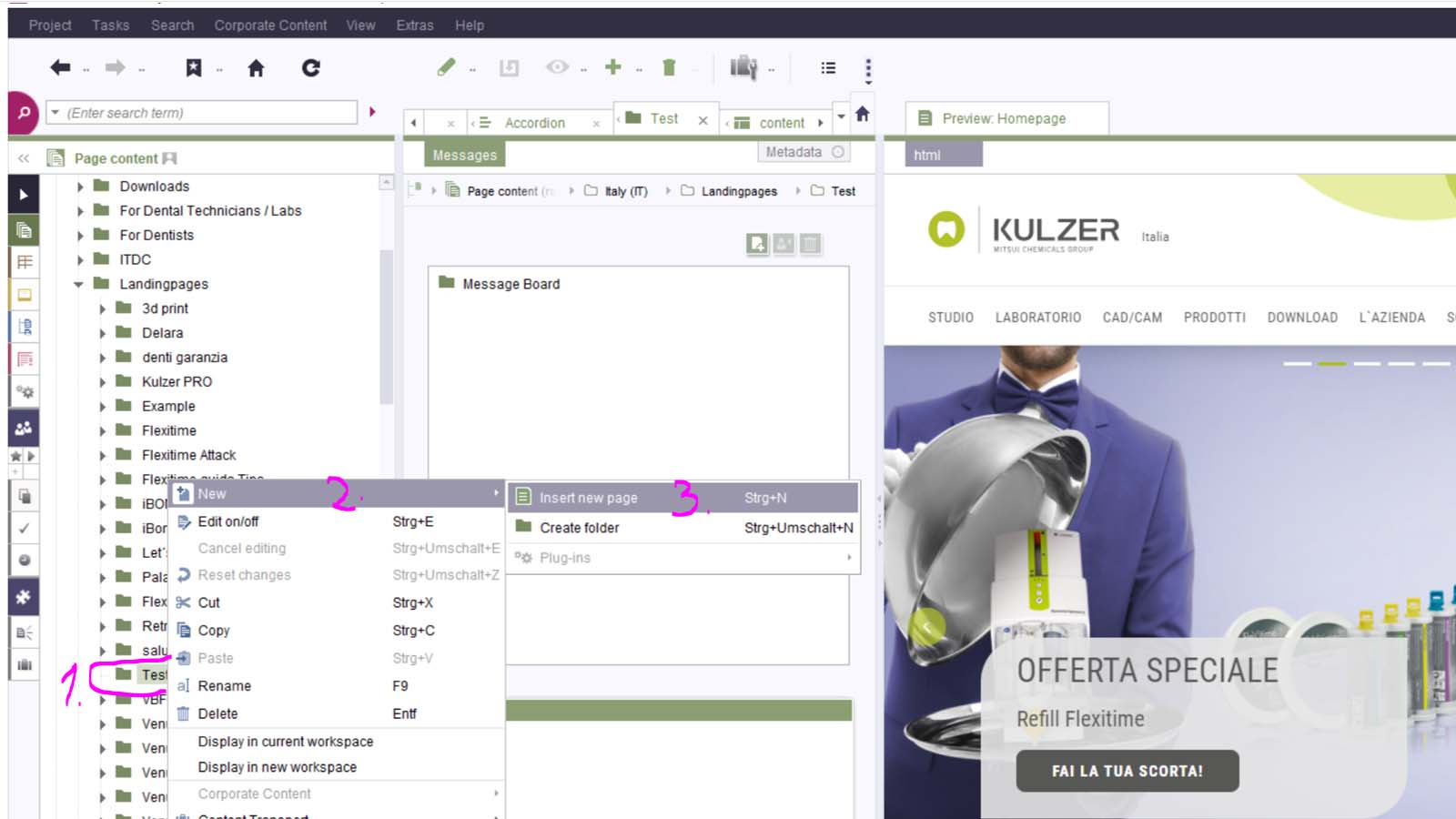Viewport: 1456px width, 819px height.
Task: Click the refresh icon in toolbar
Action: click(311, 68)
